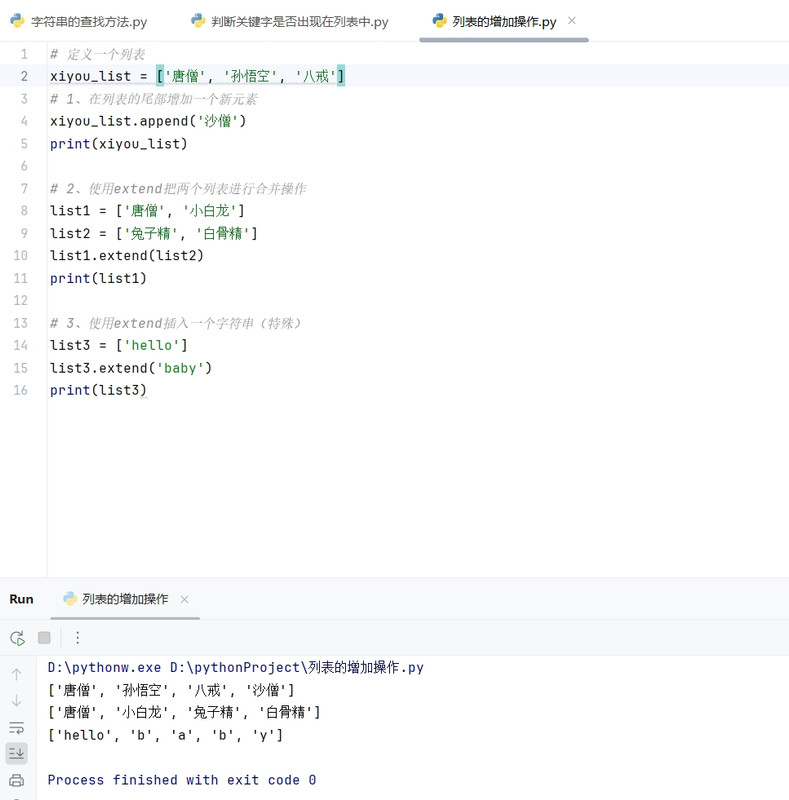Open the D:\pythonProject\列表的增加操作.py console path link
The image size is (789, 800).
point(297,667)
